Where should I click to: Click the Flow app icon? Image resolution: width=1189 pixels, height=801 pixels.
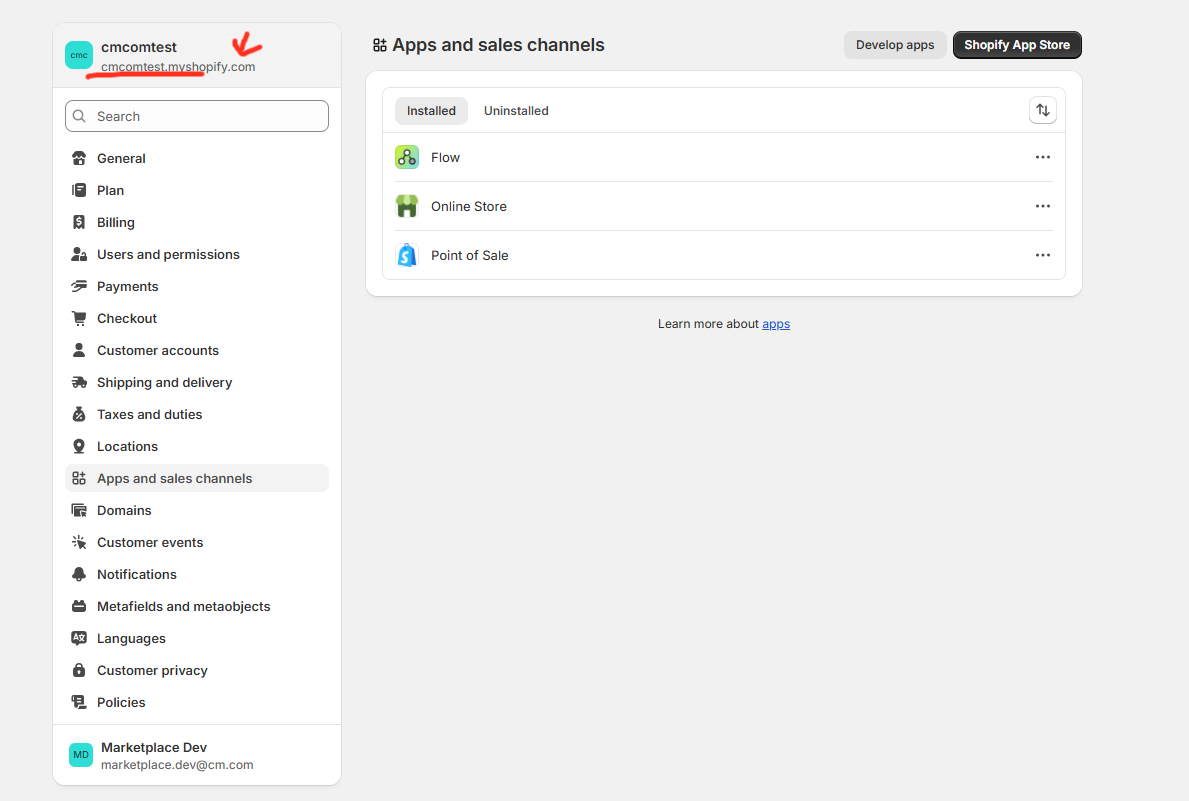point(406,157)
